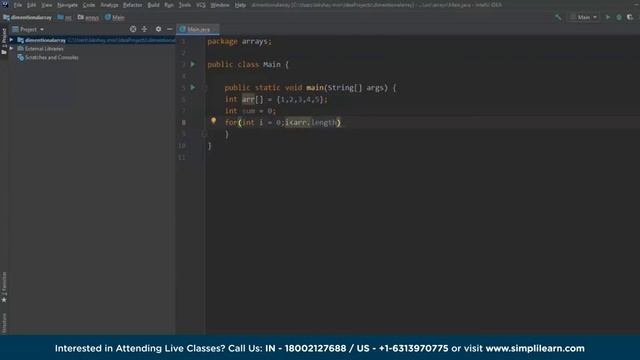Open the Tools menu
Screen dimensions: 640x360
184,5
